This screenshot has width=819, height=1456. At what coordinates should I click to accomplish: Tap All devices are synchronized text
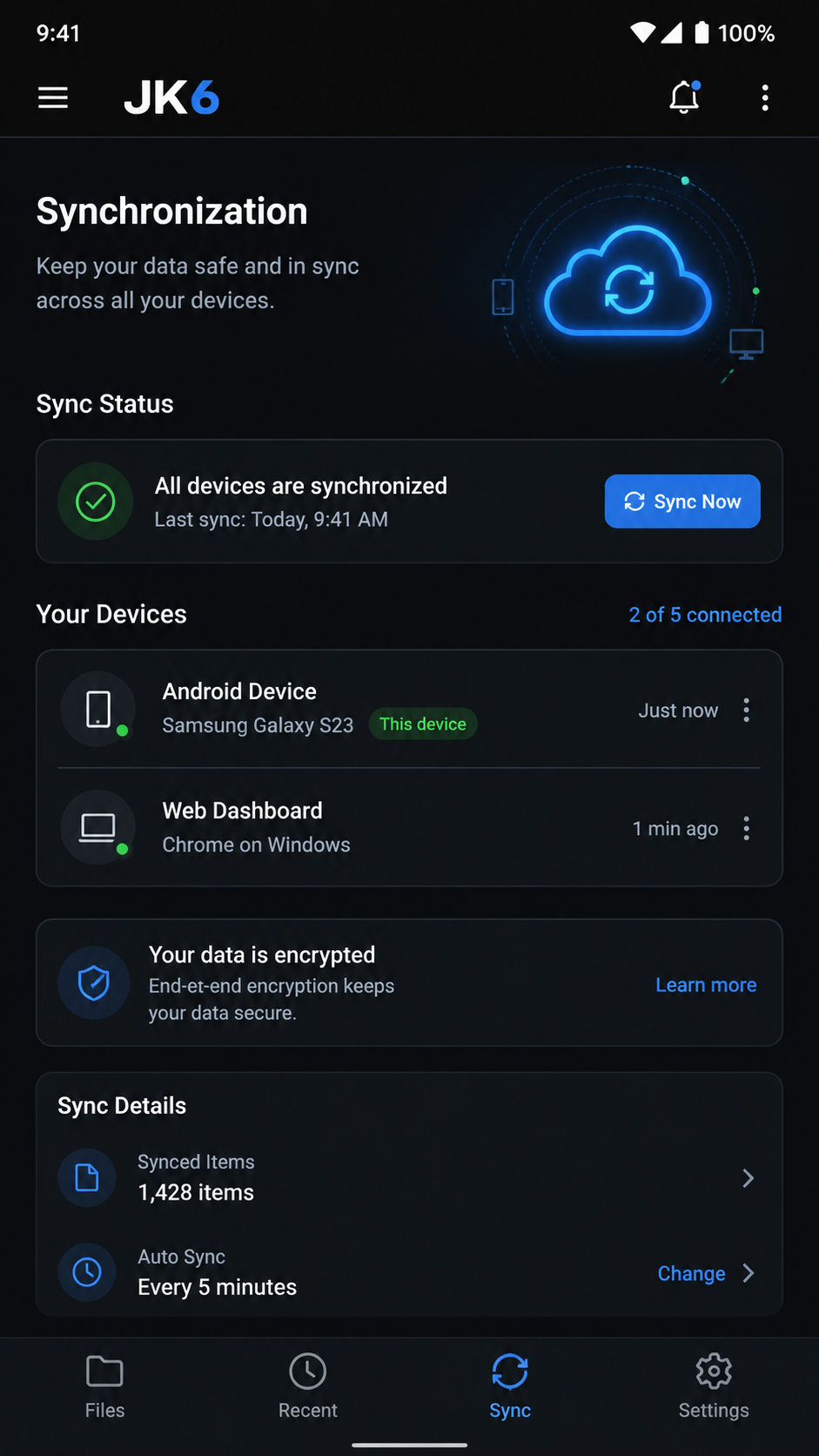coord(300,486)
